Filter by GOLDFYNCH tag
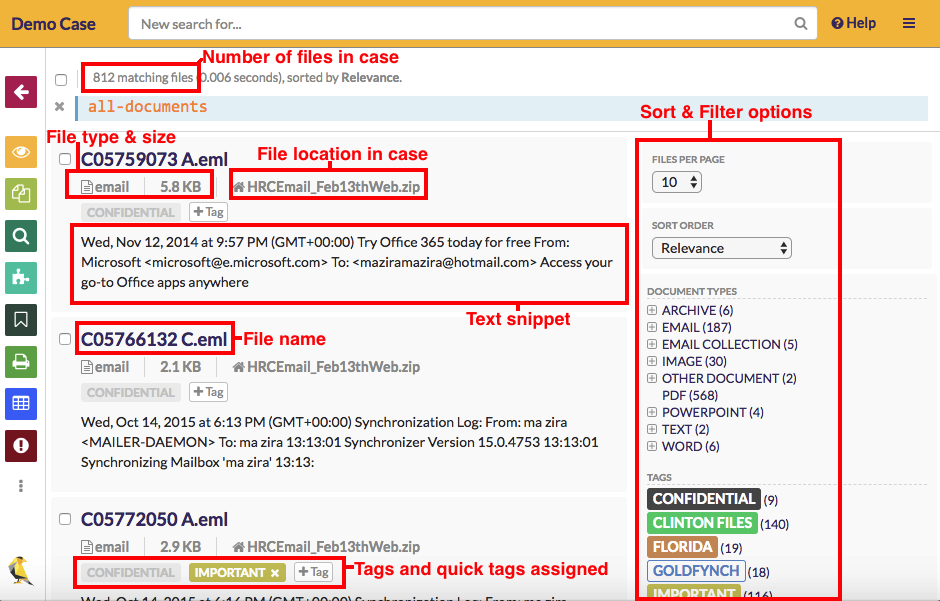The image size is (940, 601). pyautogui.click(x=696, y=571)
